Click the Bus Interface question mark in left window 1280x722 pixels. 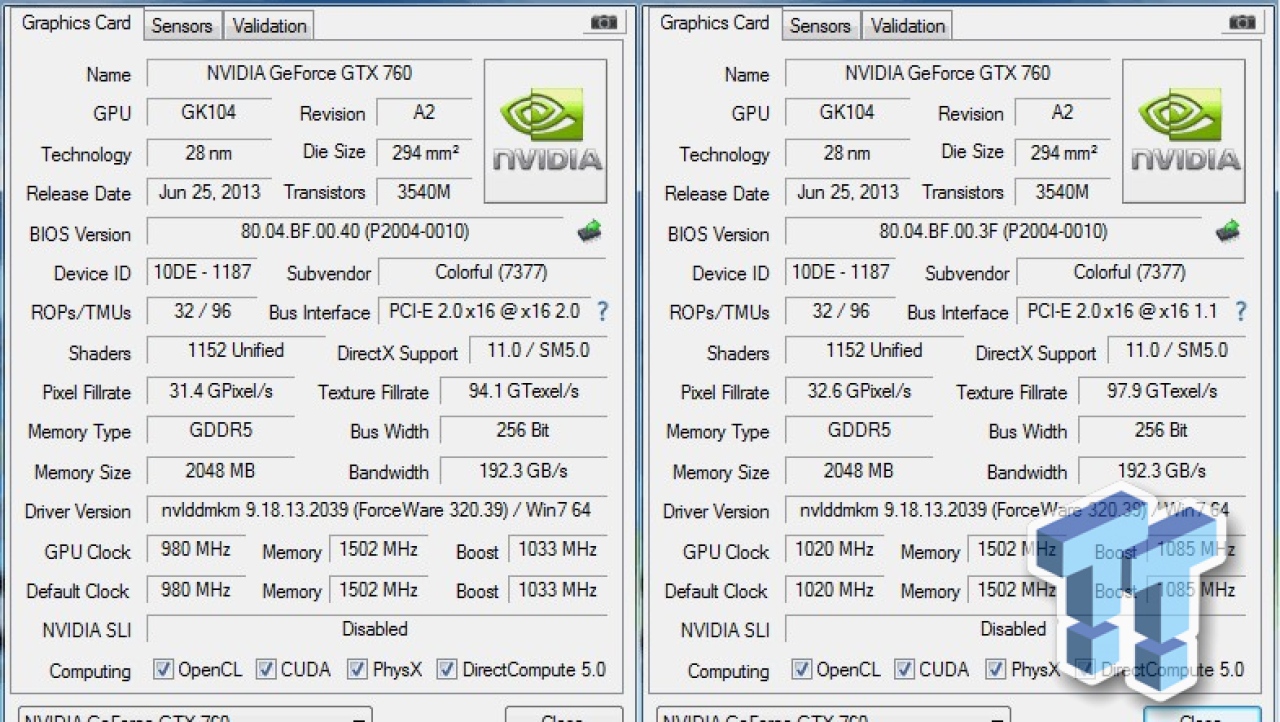click(602, 311)
